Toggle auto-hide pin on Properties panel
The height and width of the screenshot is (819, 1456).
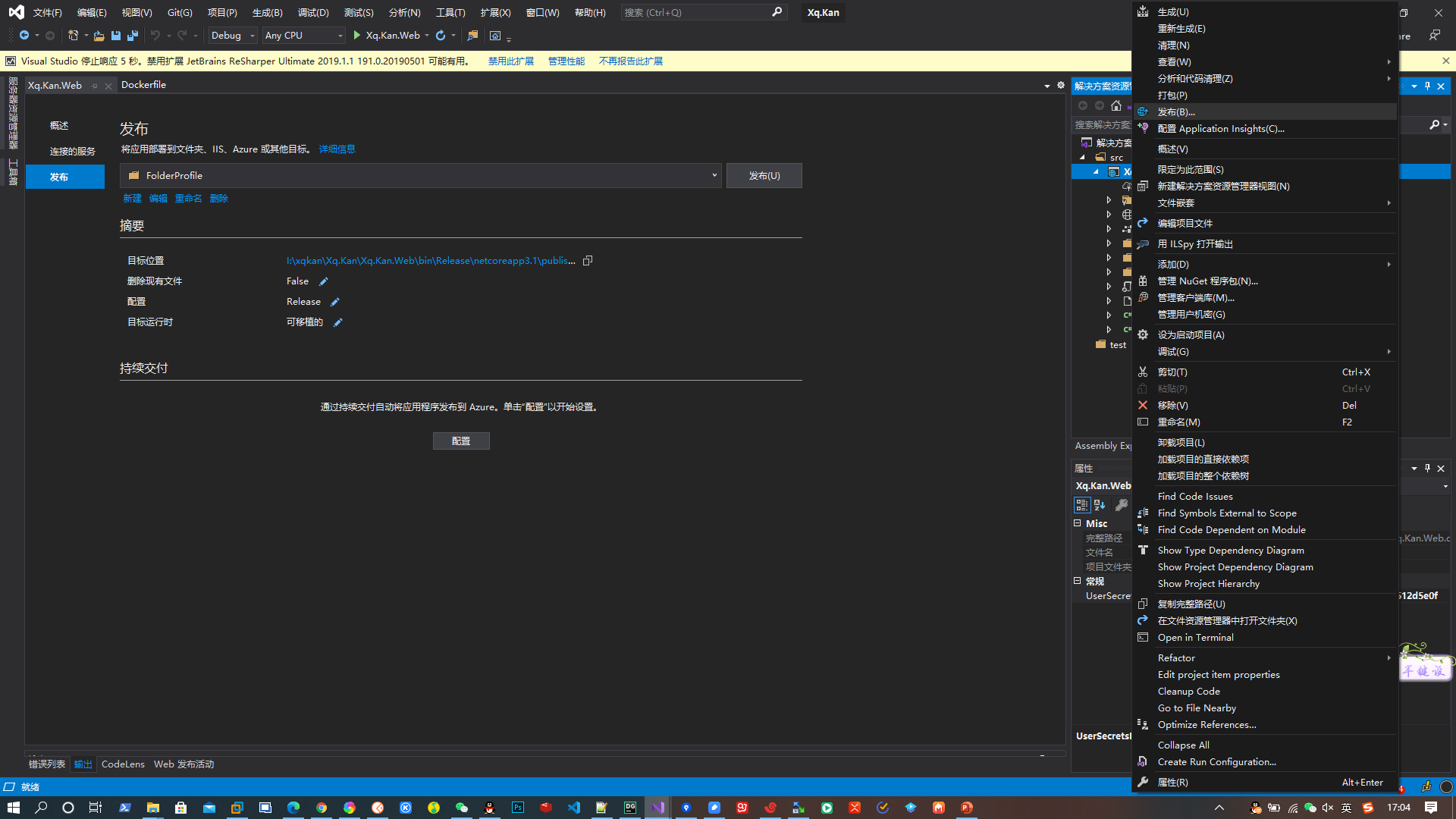click(1427, 469)
